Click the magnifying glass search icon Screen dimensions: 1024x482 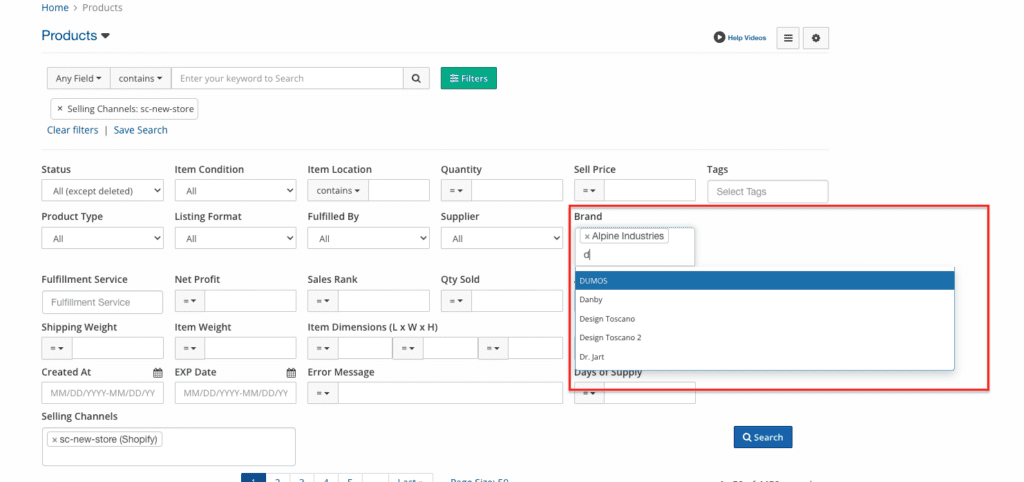click(417, 78)
